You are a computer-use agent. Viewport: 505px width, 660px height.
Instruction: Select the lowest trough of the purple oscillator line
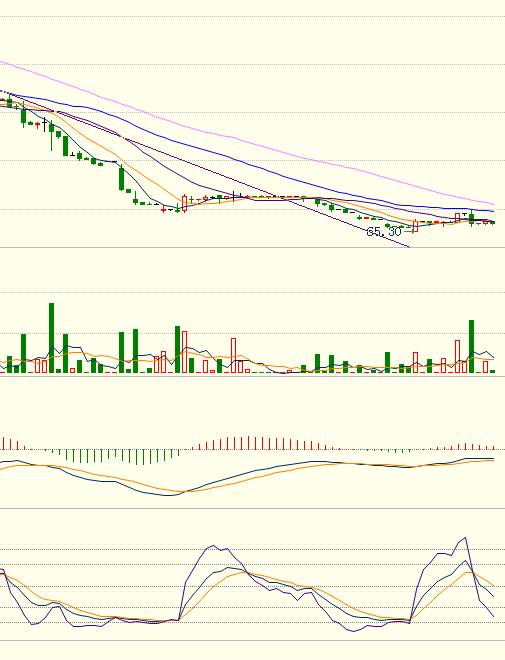tap(353, 631)
